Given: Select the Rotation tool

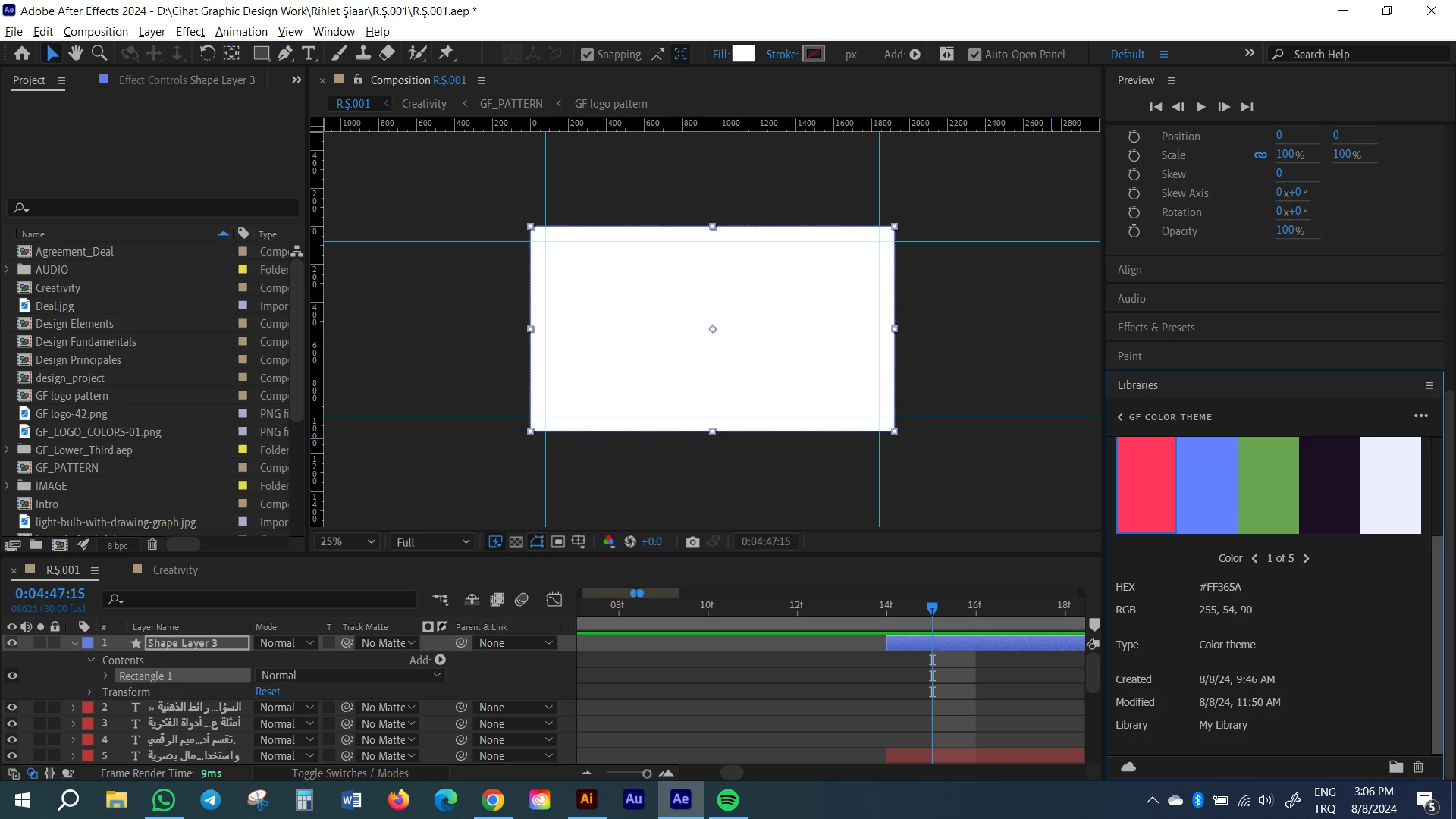Looking at the screenshot, I should [207, 54].
